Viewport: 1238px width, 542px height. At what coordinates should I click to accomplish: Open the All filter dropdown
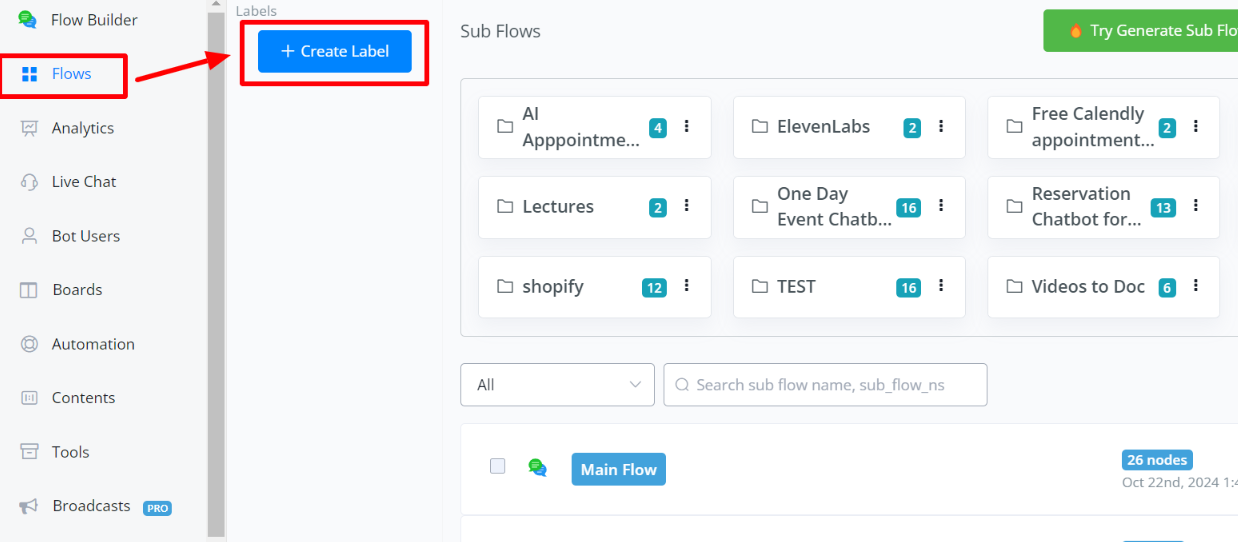[557, 385]
